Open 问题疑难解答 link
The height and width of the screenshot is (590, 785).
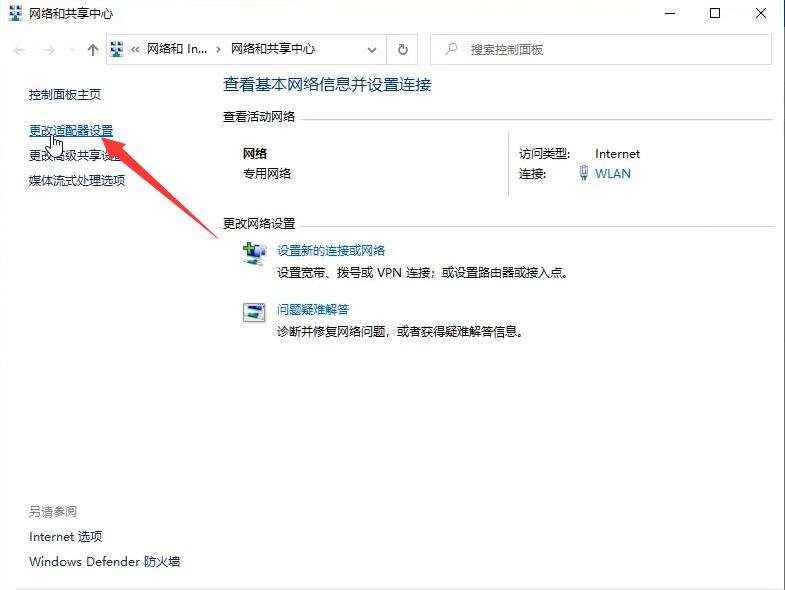(313, 310)
